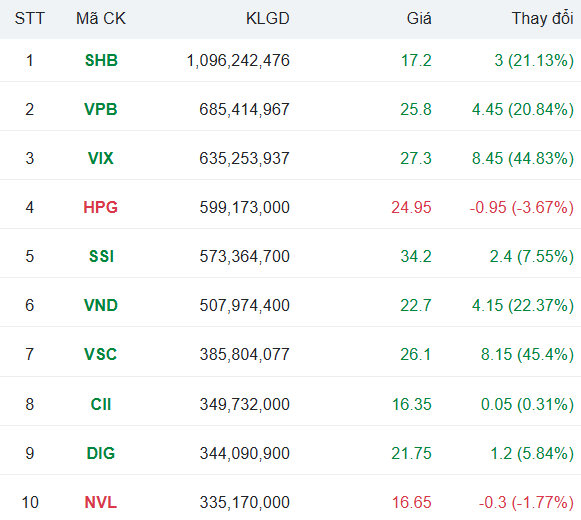Click rank number 7 in VSC row
Screen dimensions: 581x520
click(30, 354)
